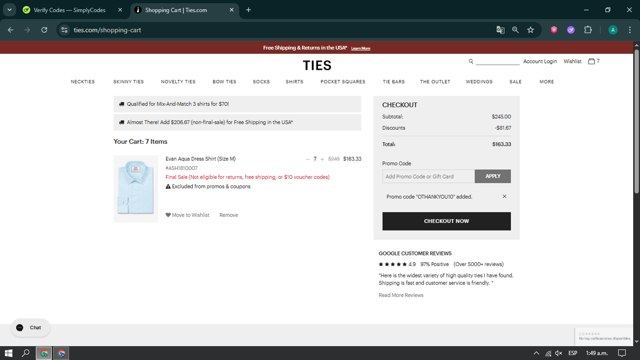Open the Neckties menu

[82, 82]
